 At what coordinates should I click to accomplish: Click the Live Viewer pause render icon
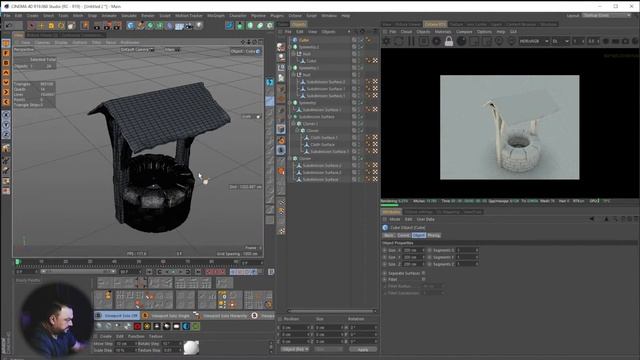411,41
